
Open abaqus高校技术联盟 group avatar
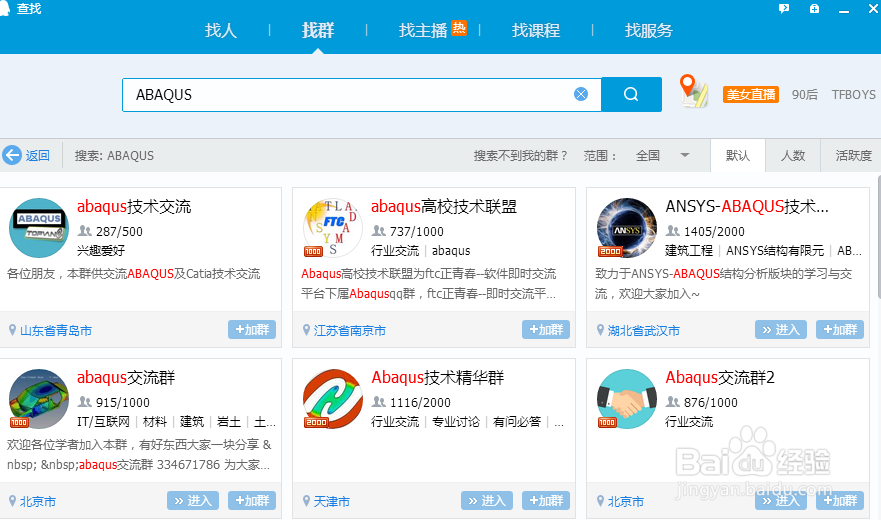(x=333, y=228)
